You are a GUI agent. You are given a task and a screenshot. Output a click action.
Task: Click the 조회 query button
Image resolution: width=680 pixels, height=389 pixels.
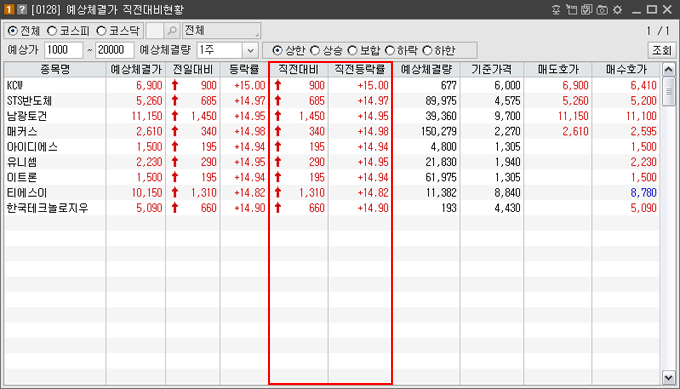pyautogui.click(x=662, y=50)
